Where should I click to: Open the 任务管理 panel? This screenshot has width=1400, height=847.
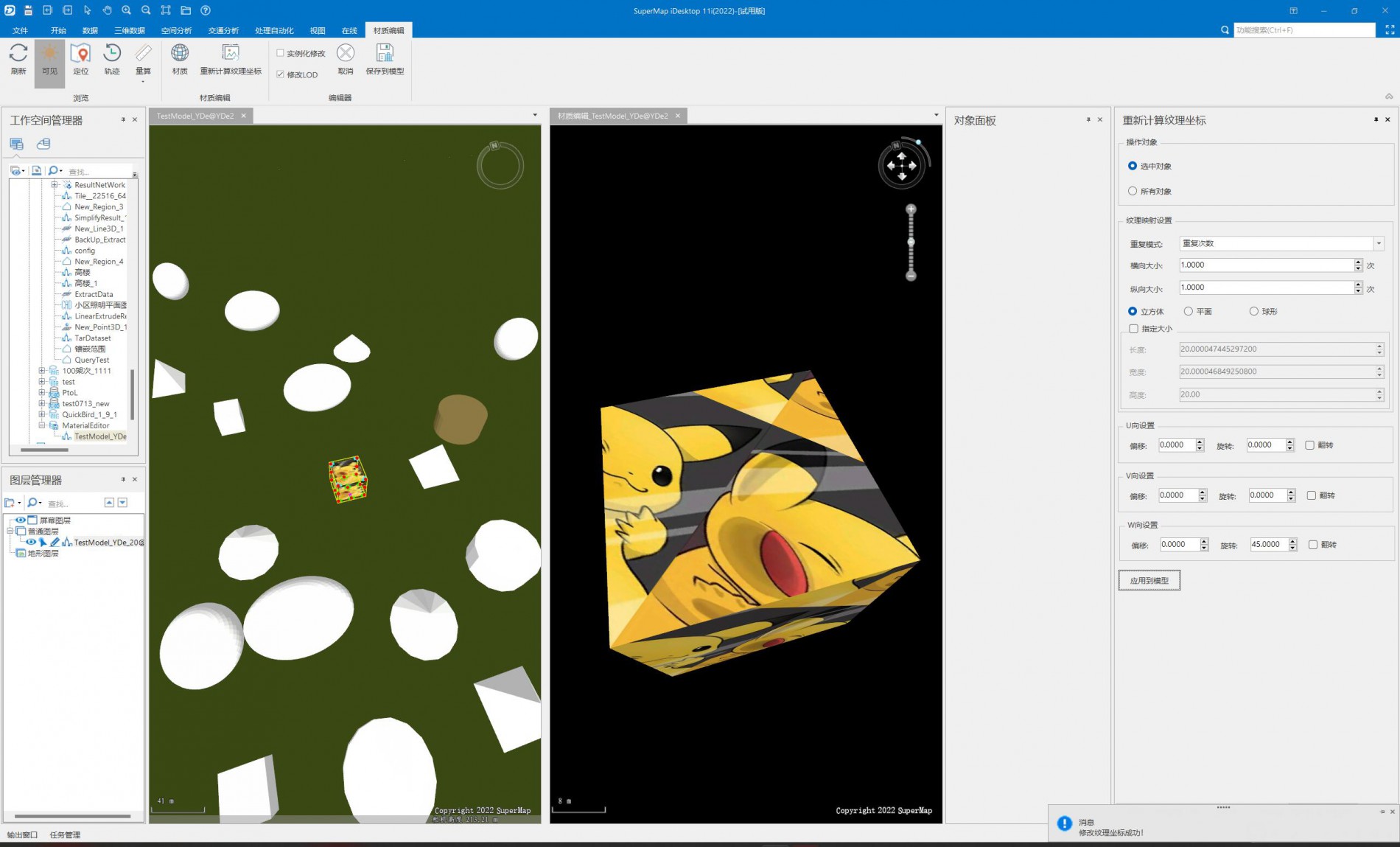(65, 834)
